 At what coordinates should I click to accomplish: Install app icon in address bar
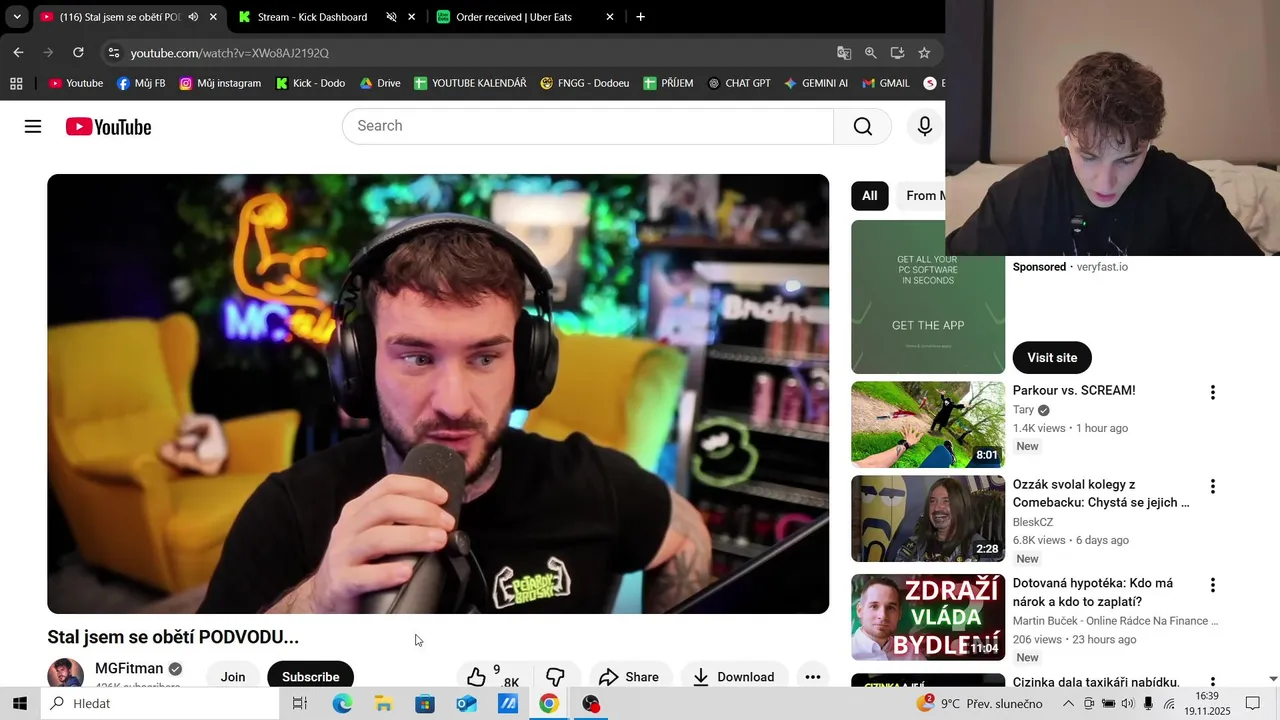(897, 53)
